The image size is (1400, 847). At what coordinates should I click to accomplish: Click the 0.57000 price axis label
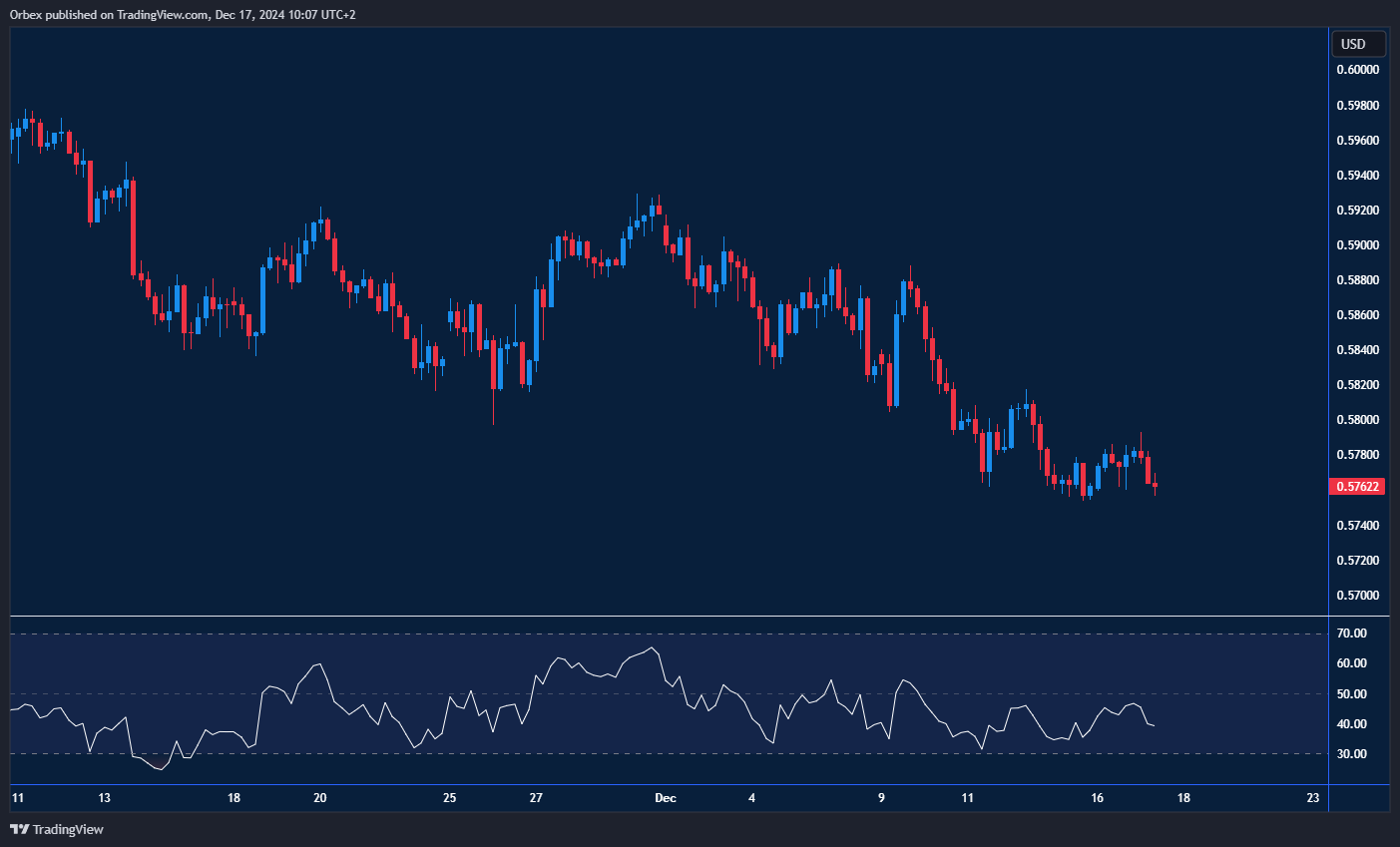(x=1358, y=596)
